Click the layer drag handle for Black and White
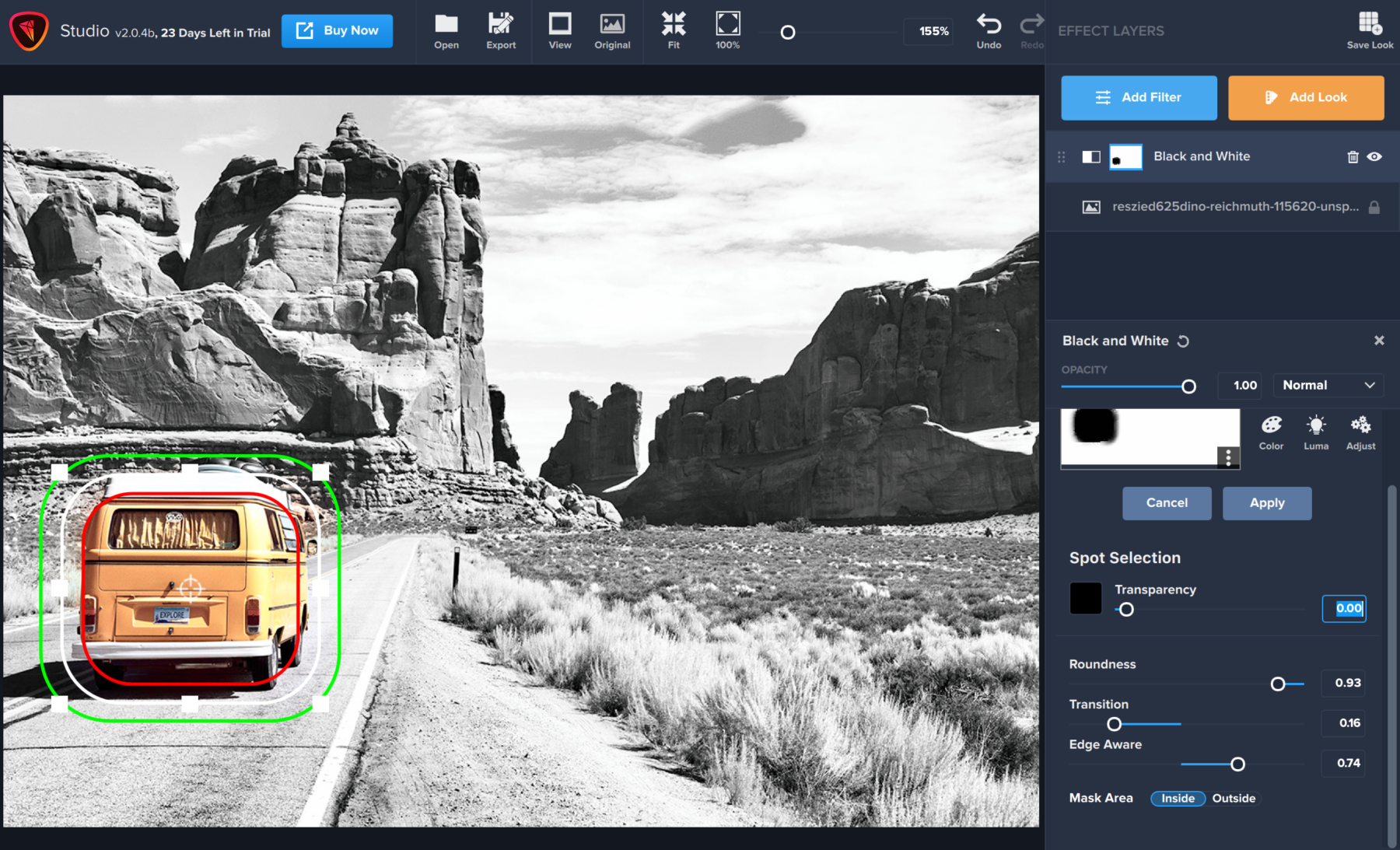This screenshot has width=1400, height=850. tap(1062, 157)
